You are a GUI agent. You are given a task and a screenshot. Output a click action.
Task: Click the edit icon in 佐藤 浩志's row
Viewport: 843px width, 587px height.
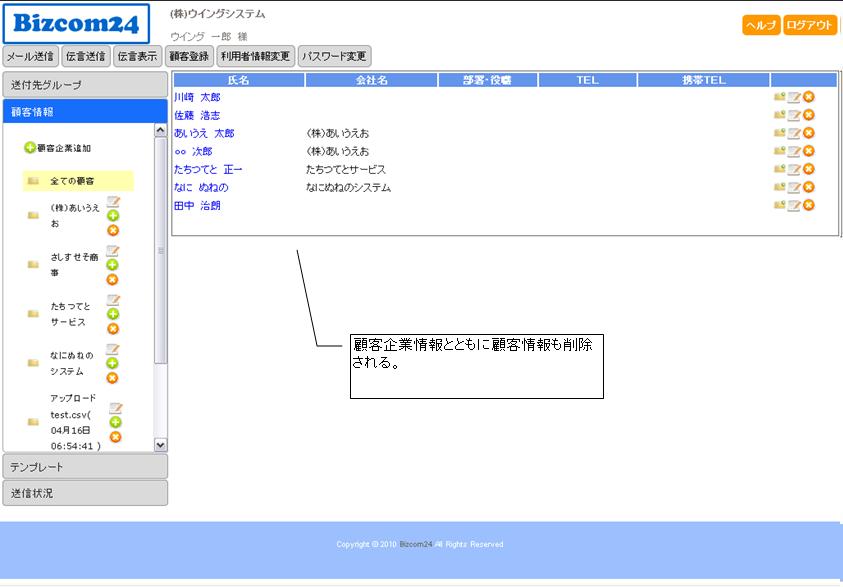[794, 115]
